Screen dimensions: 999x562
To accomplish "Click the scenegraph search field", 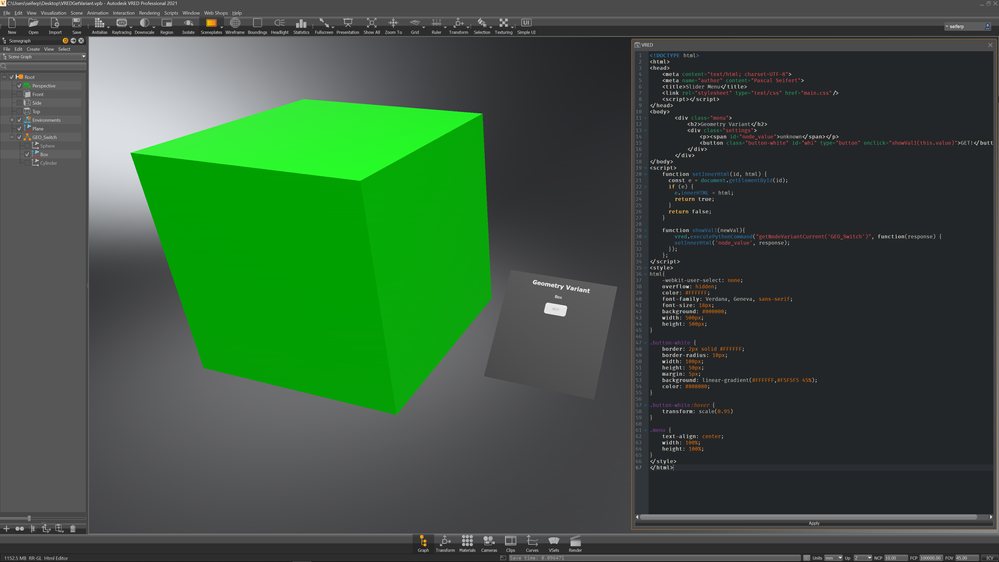I will (43, 66).
